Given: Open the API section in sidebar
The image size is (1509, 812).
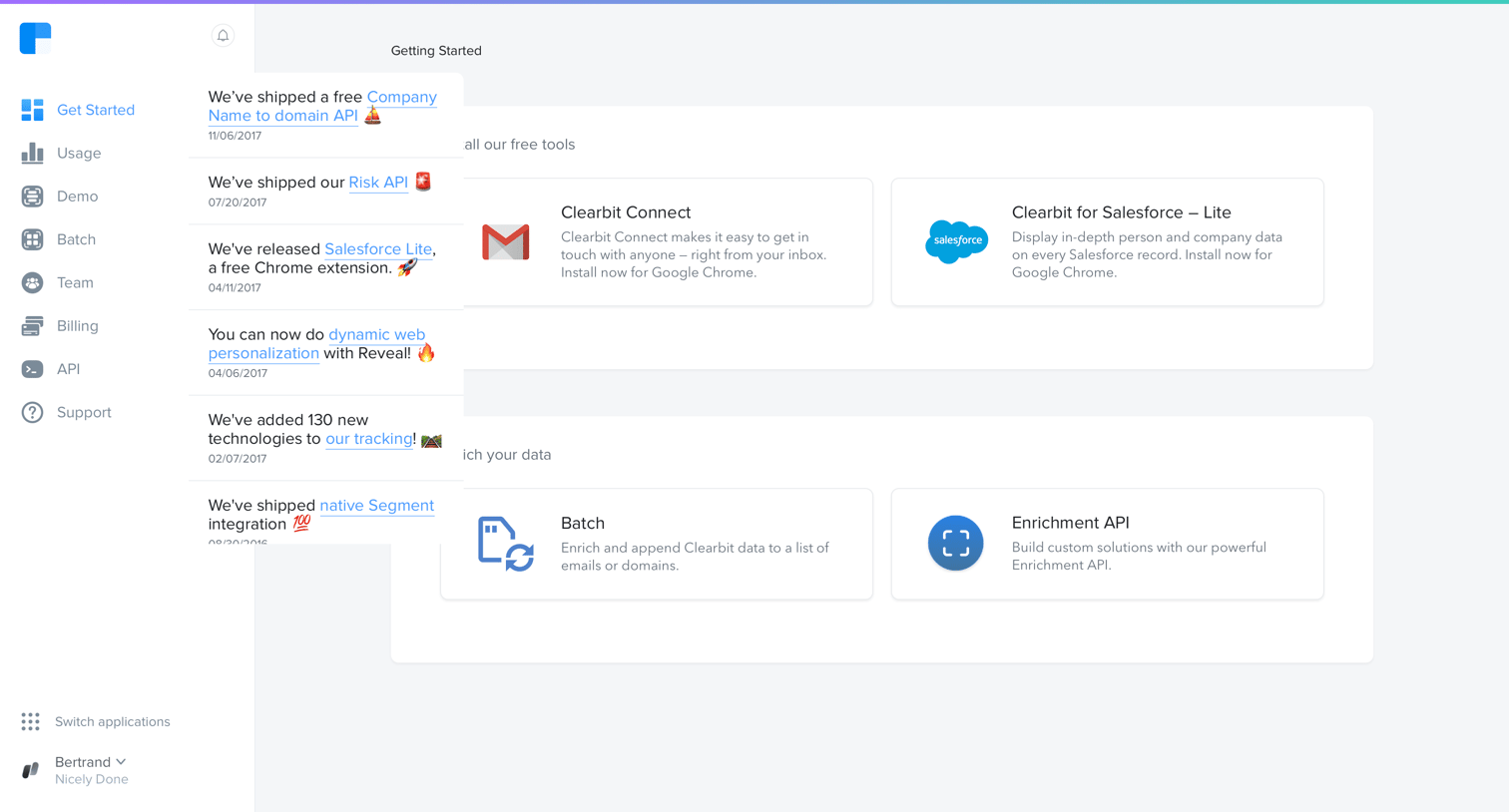Looking at the screenshot, I should (x=68, y=369).
